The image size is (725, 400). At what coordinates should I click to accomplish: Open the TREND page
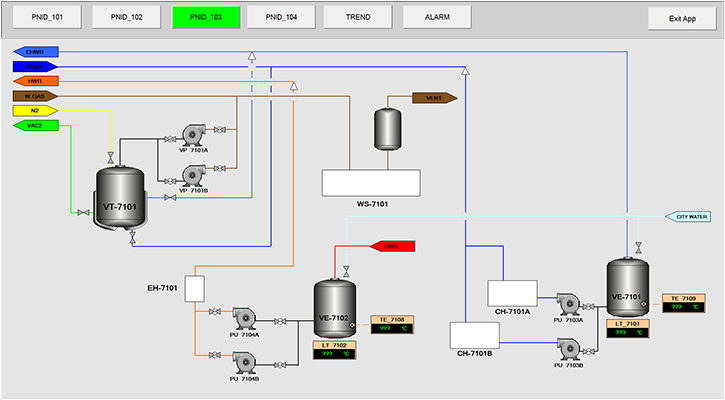pos(358,17)
